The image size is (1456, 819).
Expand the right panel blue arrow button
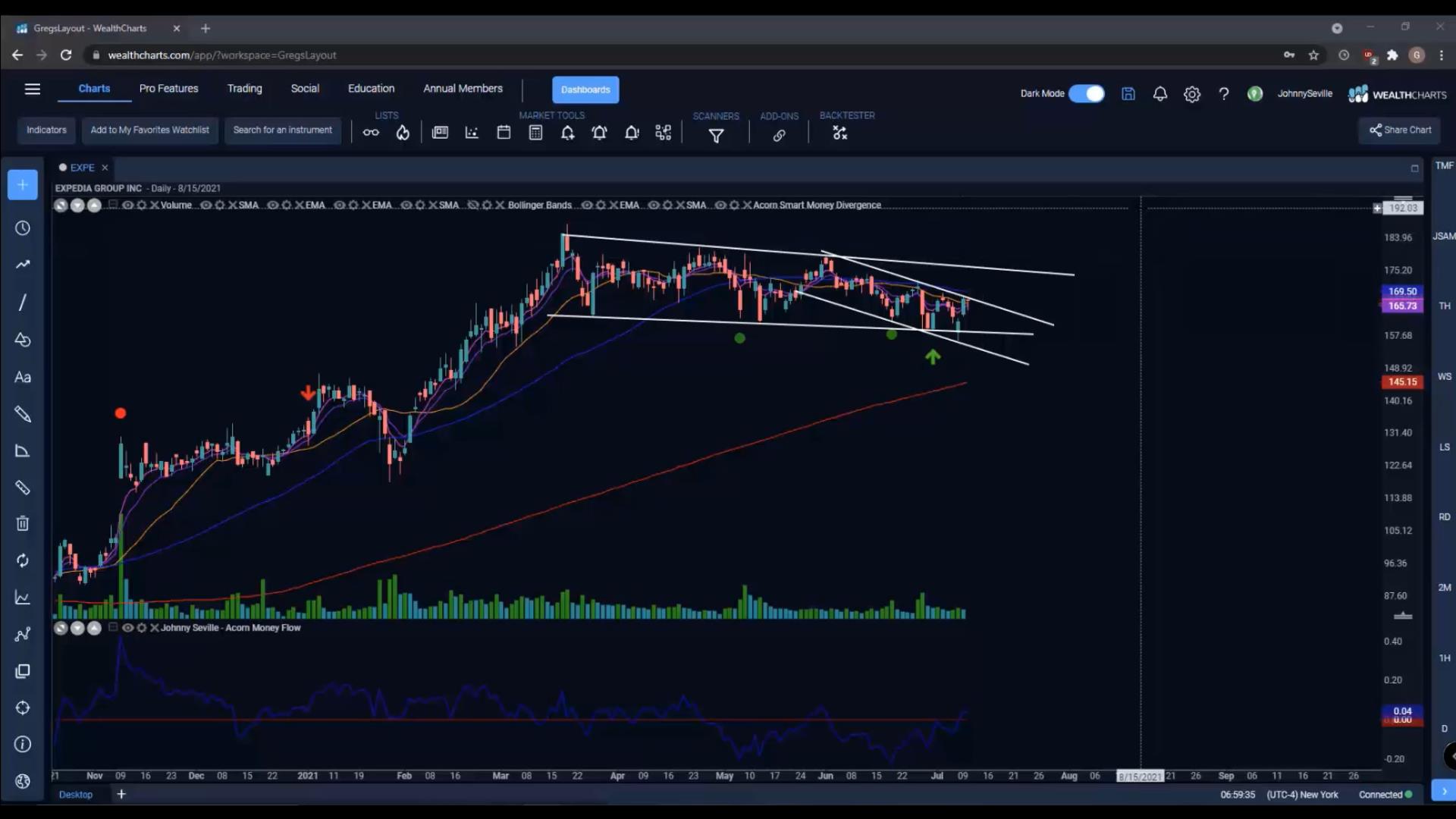tap(1444, 791)
